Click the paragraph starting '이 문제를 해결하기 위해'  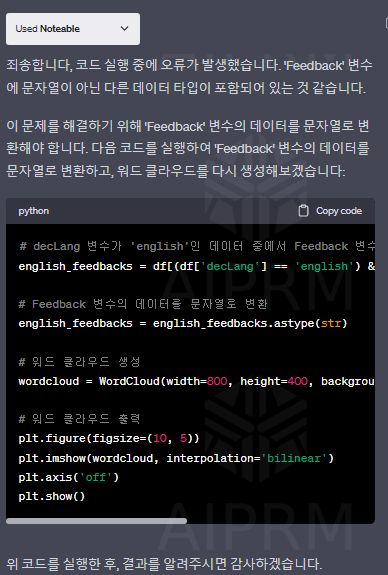(x=188, y=148)
